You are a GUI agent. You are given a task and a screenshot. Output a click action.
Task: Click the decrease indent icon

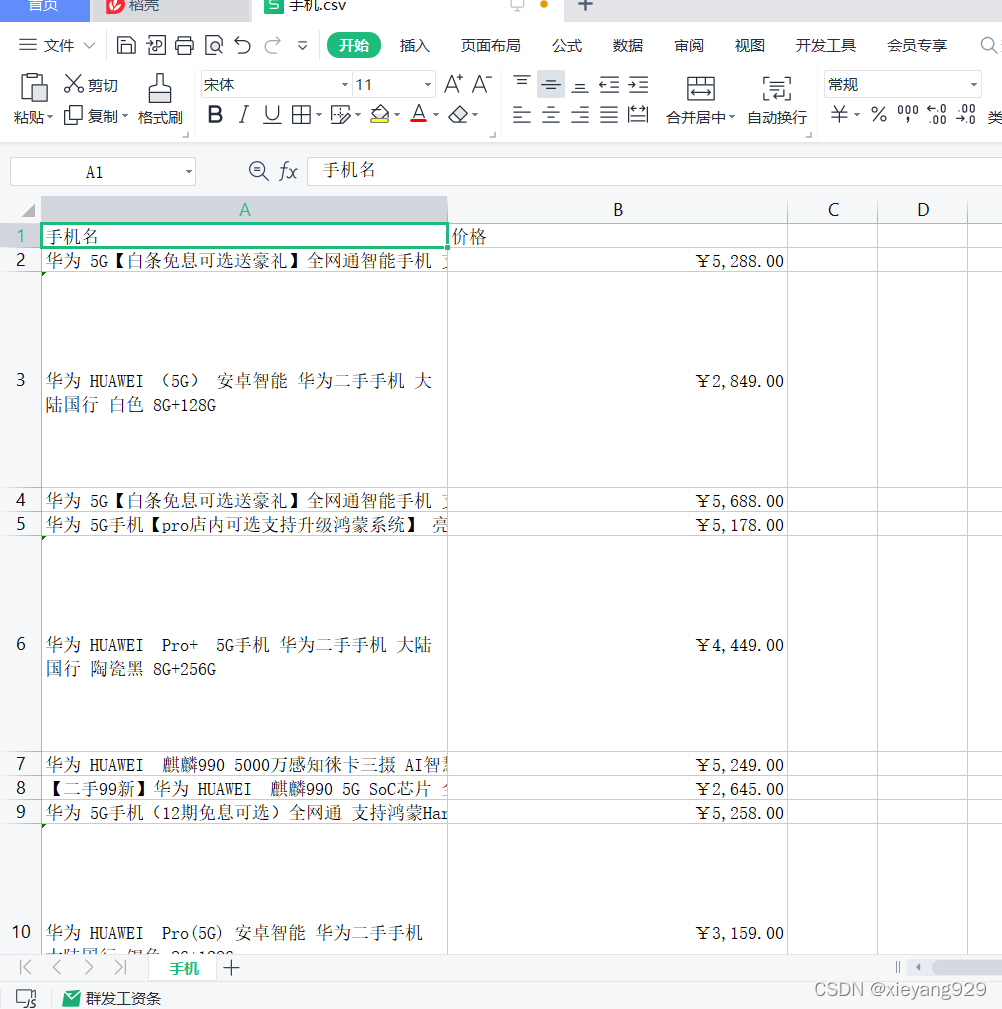(x=609, y=84)
